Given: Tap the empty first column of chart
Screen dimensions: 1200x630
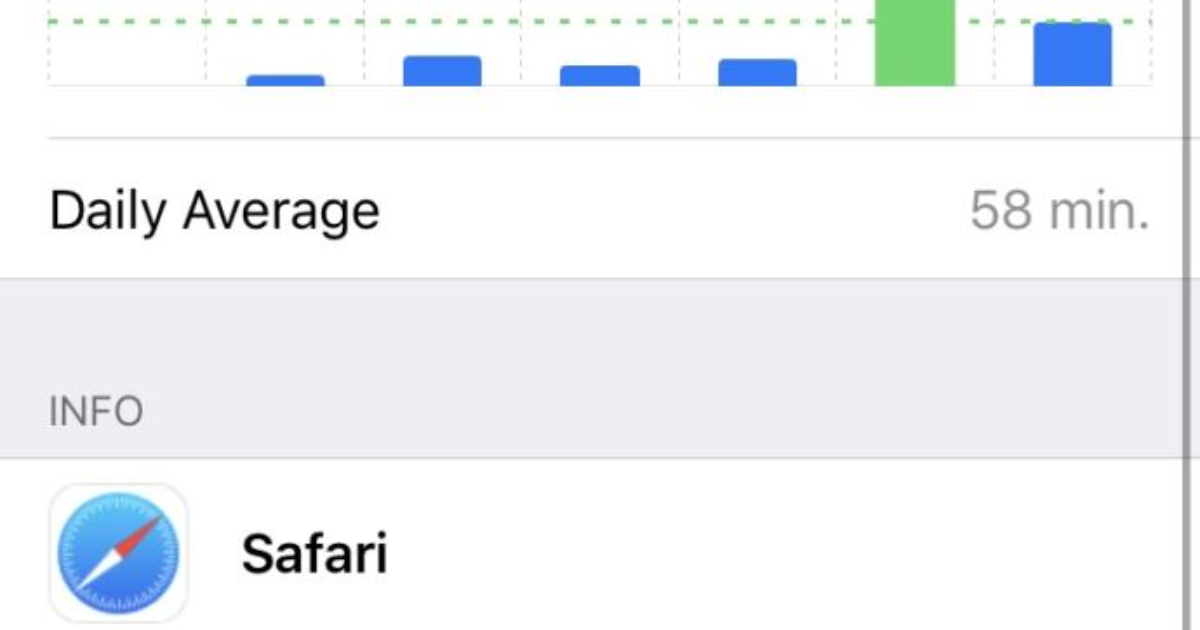Looking at the screenshot, I should 127,50.
